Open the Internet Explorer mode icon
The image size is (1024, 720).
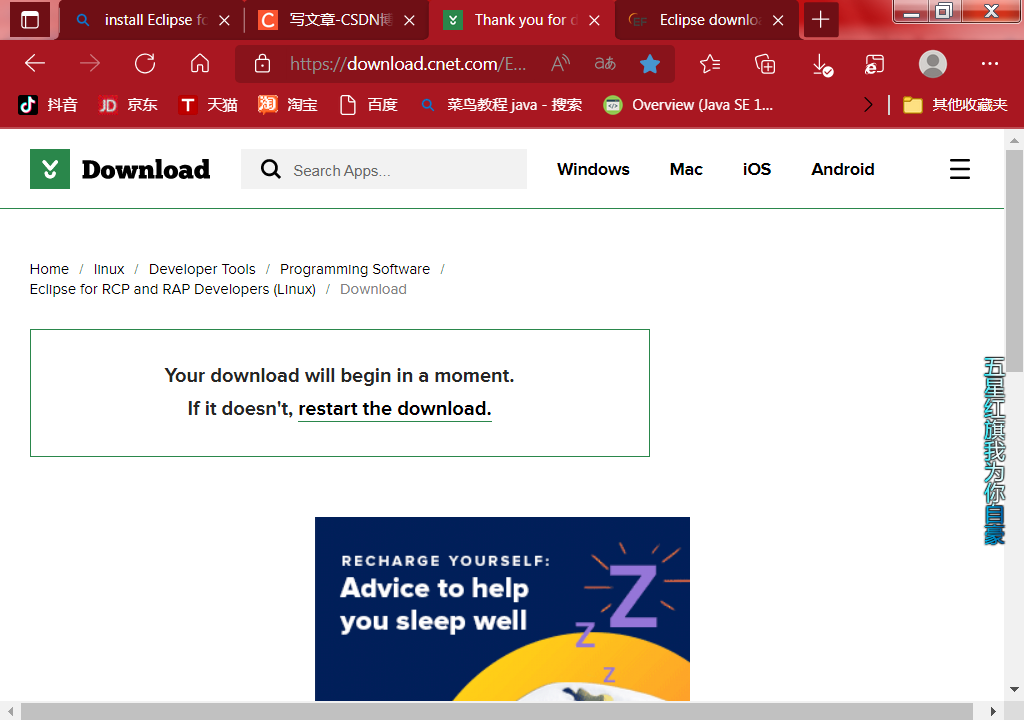(874, 64)
